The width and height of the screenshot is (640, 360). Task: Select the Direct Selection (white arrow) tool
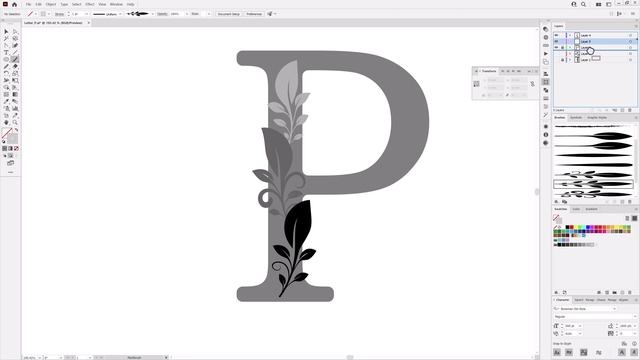coord(15,31)
